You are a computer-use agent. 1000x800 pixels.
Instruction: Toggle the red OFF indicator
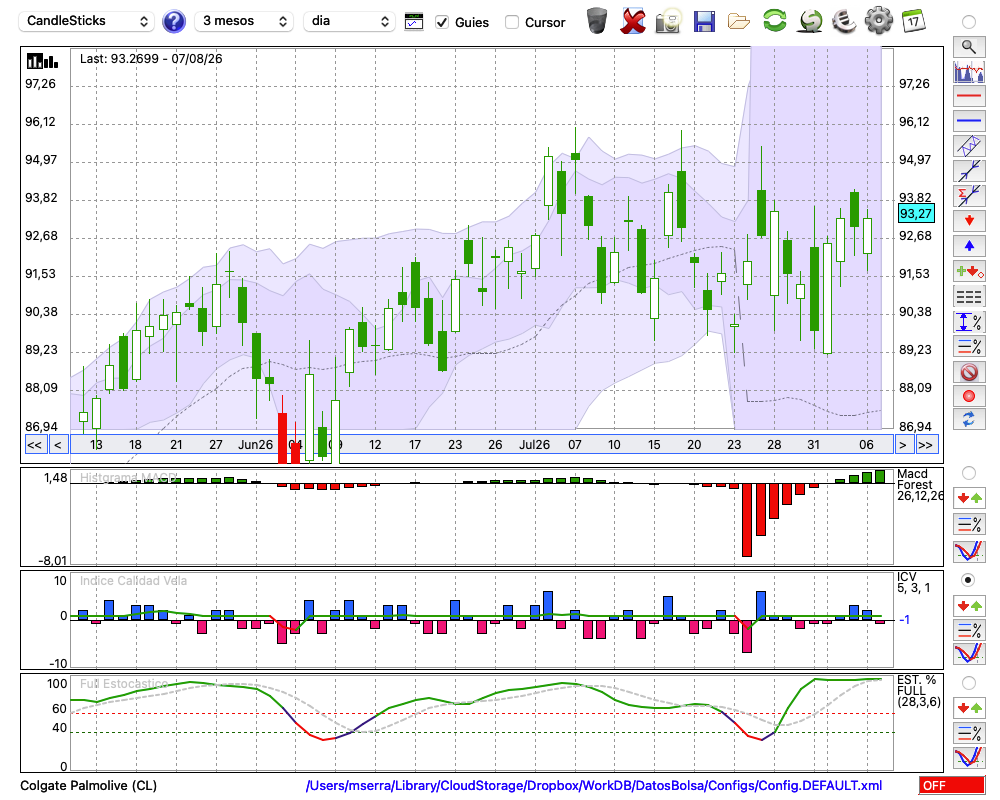tap(952, 785)
